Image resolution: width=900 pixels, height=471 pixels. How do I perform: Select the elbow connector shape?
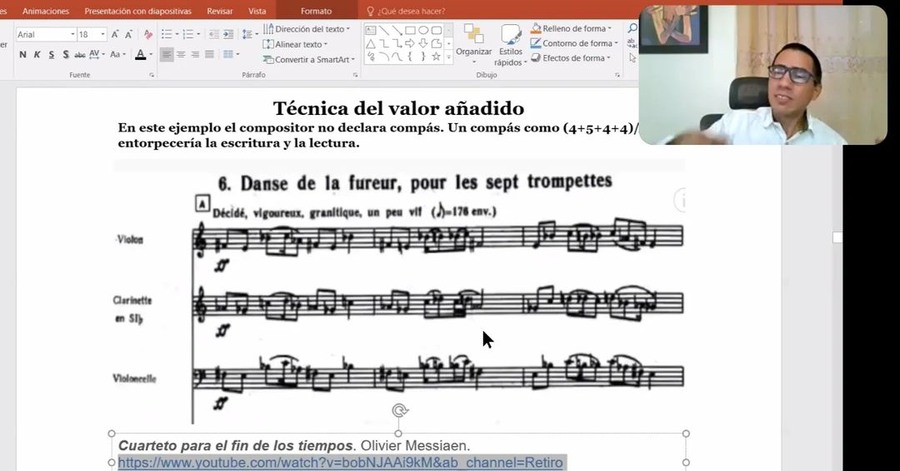tap(383, 44)
